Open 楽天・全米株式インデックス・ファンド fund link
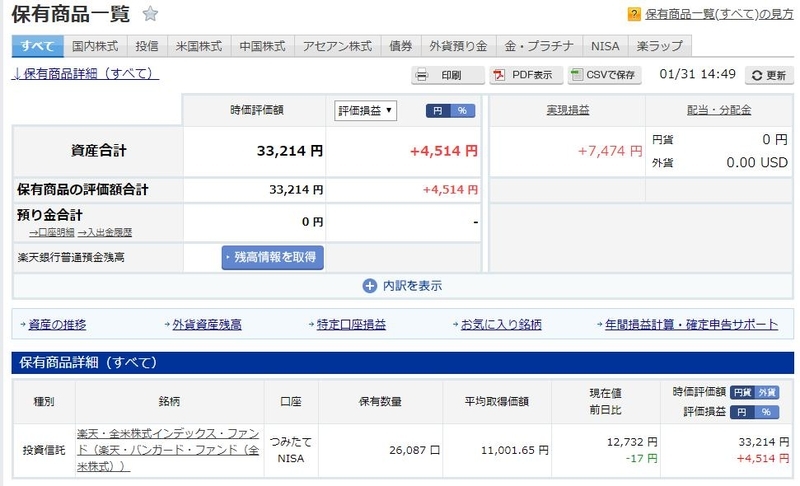 coord(168,450)
